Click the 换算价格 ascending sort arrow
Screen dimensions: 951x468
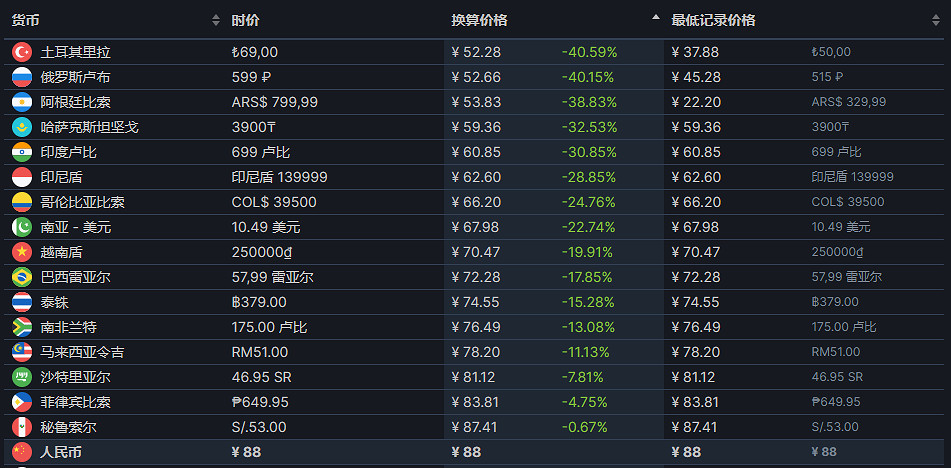(656, 18)
